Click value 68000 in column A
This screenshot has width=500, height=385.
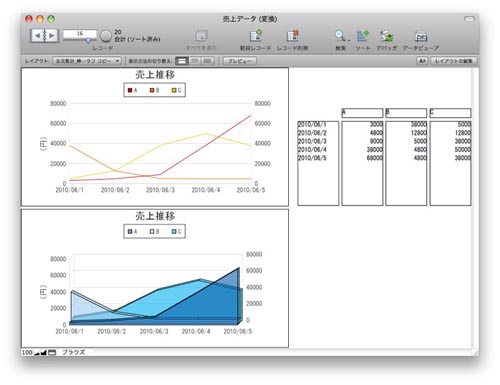pyautogui.click(x=375, y=158)
